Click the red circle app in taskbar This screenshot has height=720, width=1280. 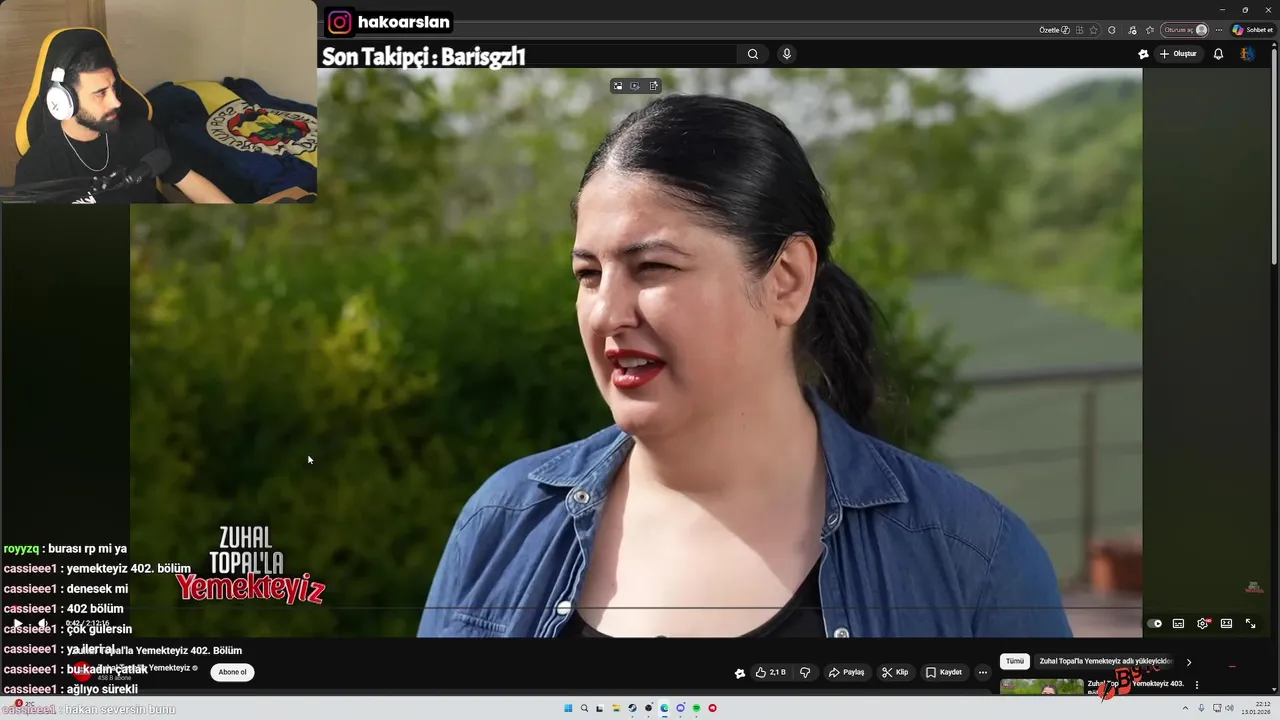coord(712,708)
